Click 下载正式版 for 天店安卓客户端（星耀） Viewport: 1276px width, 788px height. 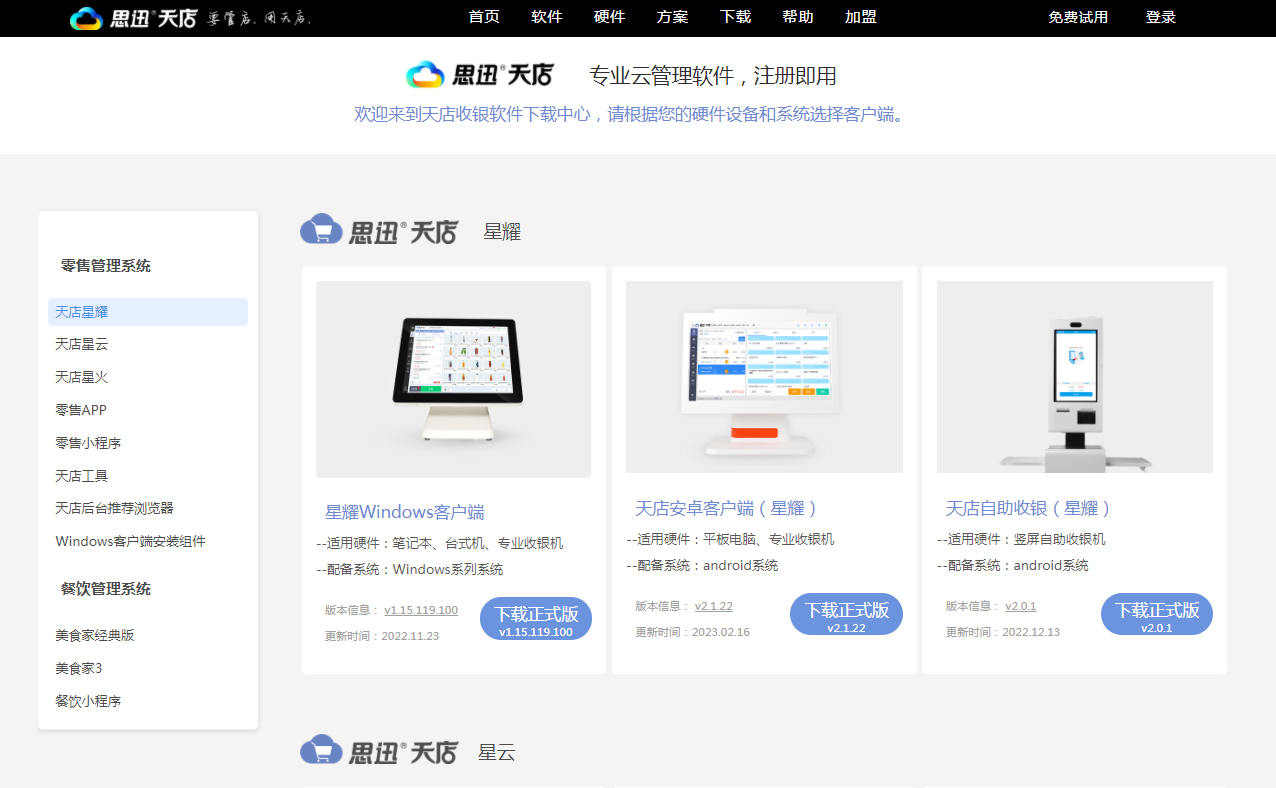tap(846, 614)
